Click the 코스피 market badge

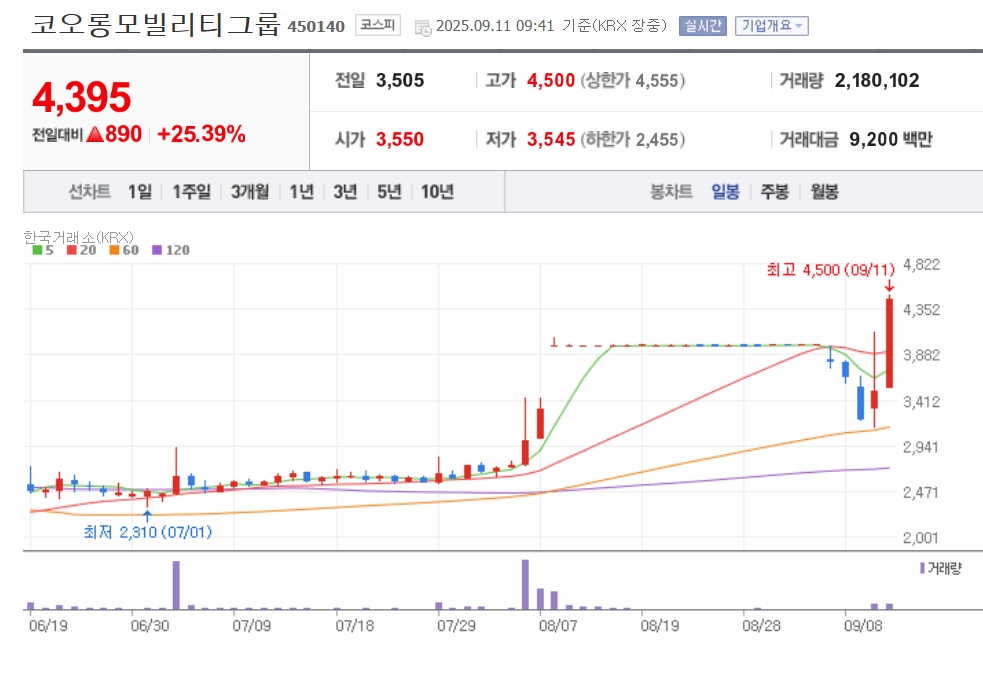click(x=377, y=25)
